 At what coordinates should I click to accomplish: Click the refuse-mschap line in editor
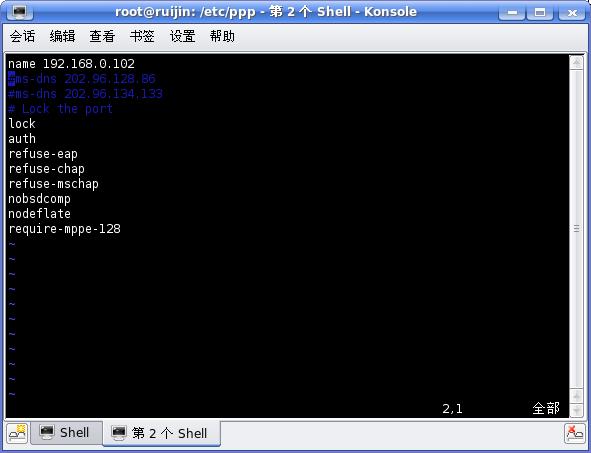coord(54,184)
